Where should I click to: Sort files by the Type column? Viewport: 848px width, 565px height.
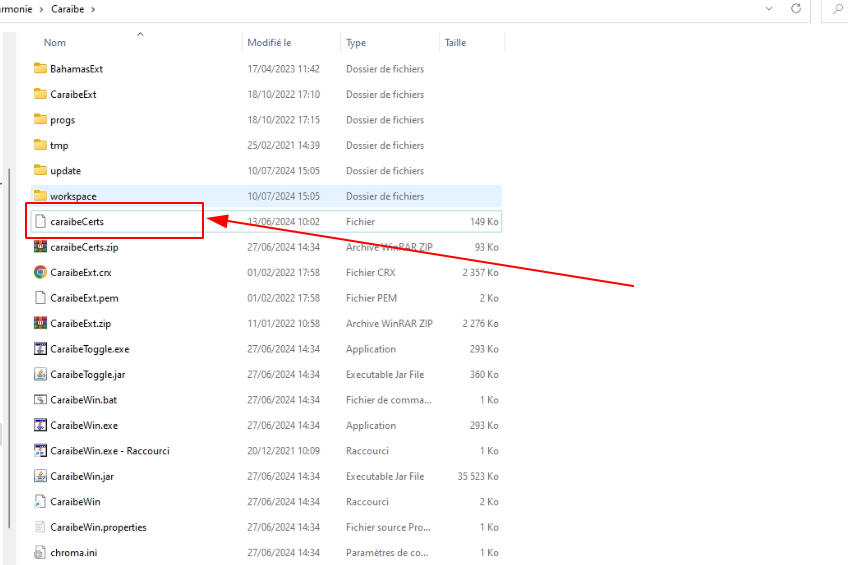(x=356, y=42)
